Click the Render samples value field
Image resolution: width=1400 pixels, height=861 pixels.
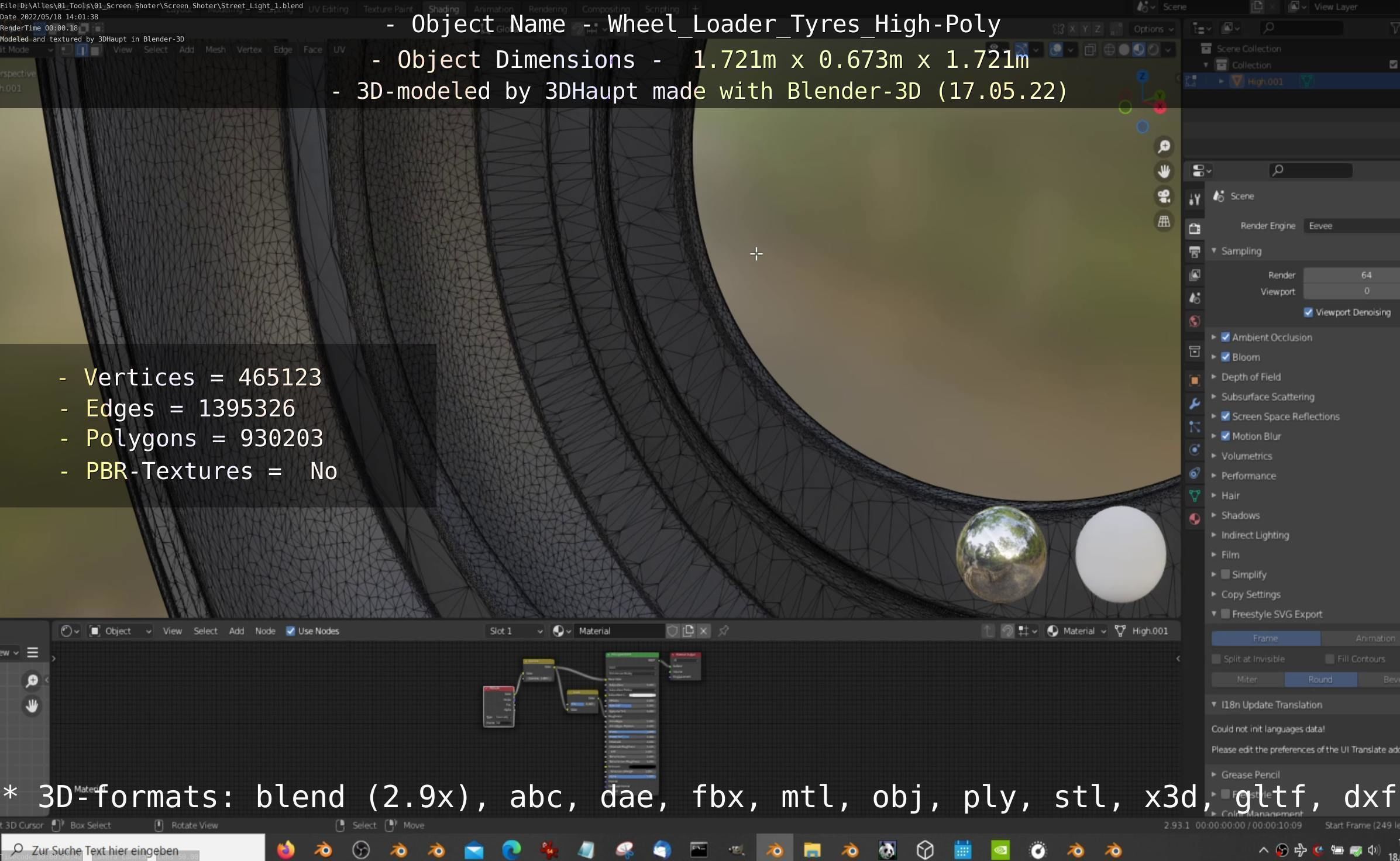click(1351, 275)
